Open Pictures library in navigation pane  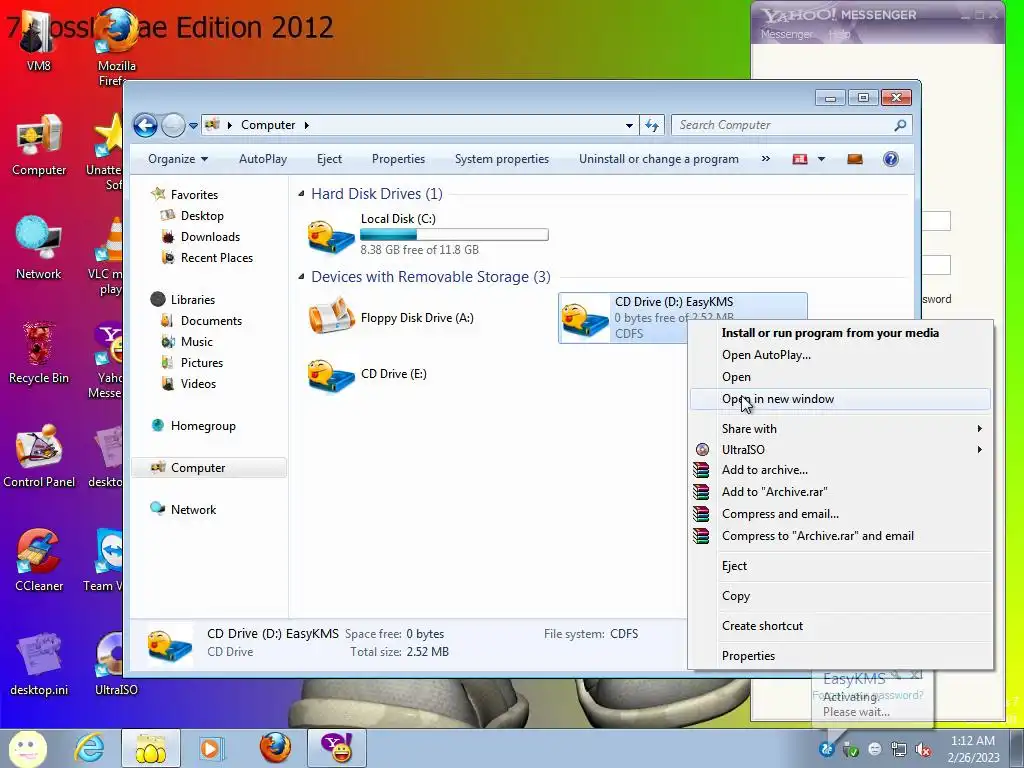pyautogui.click(x=201, y=363)
